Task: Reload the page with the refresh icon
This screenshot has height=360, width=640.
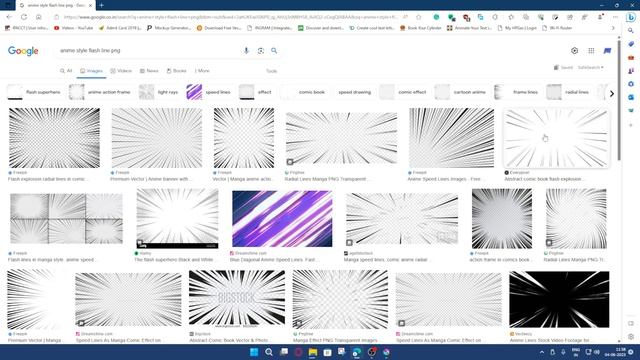Action: (x=24, y=17)
